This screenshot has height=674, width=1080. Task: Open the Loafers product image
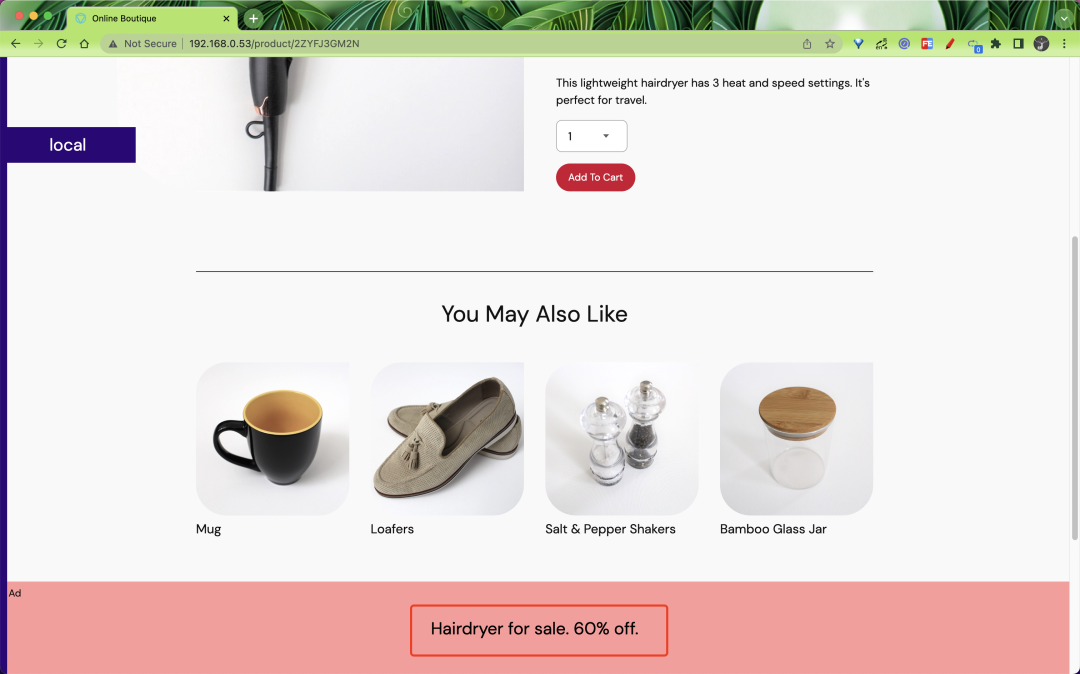click(x=447, y=439)
